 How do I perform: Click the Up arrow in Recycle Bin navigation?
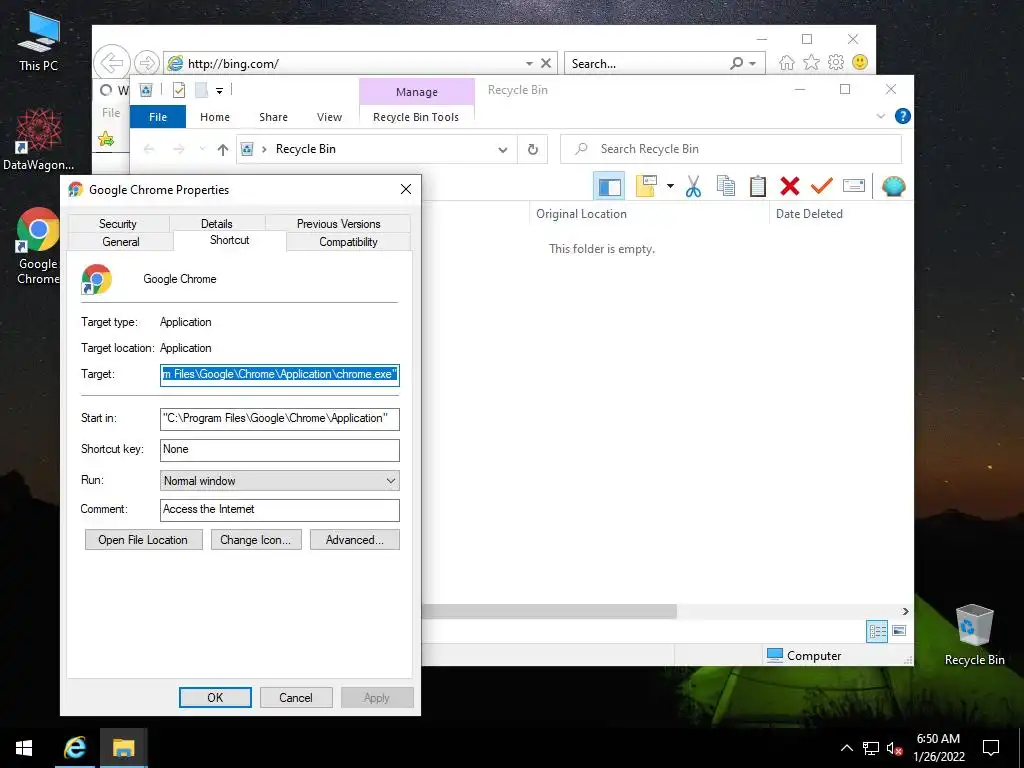(223, 150)
